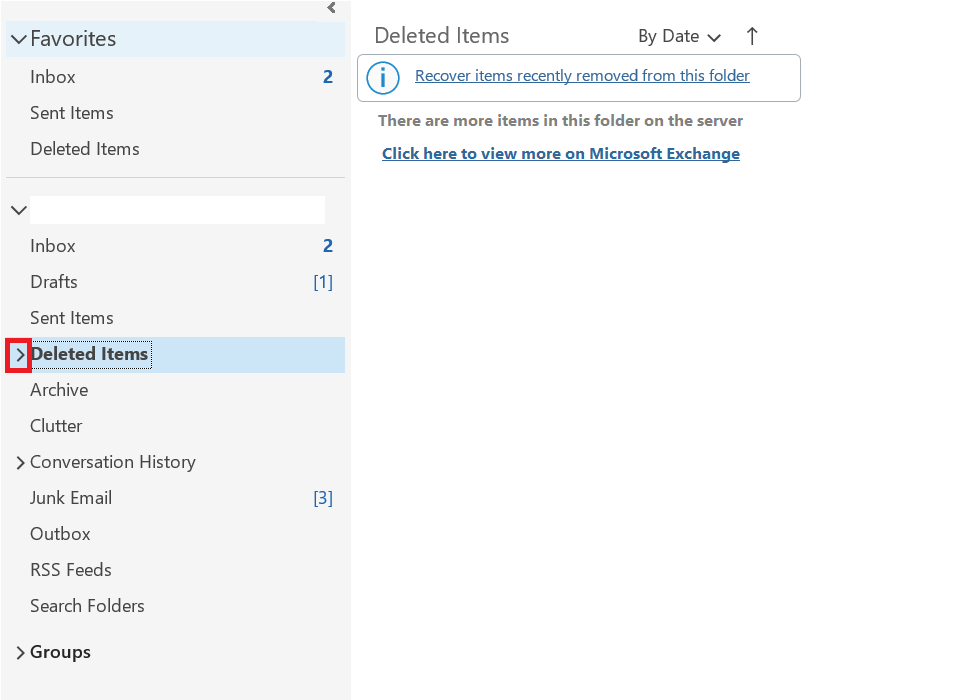The height and width of the screenshot is (700, 964).
Task: Click the Drafts item count [1]
Action: 323,282
